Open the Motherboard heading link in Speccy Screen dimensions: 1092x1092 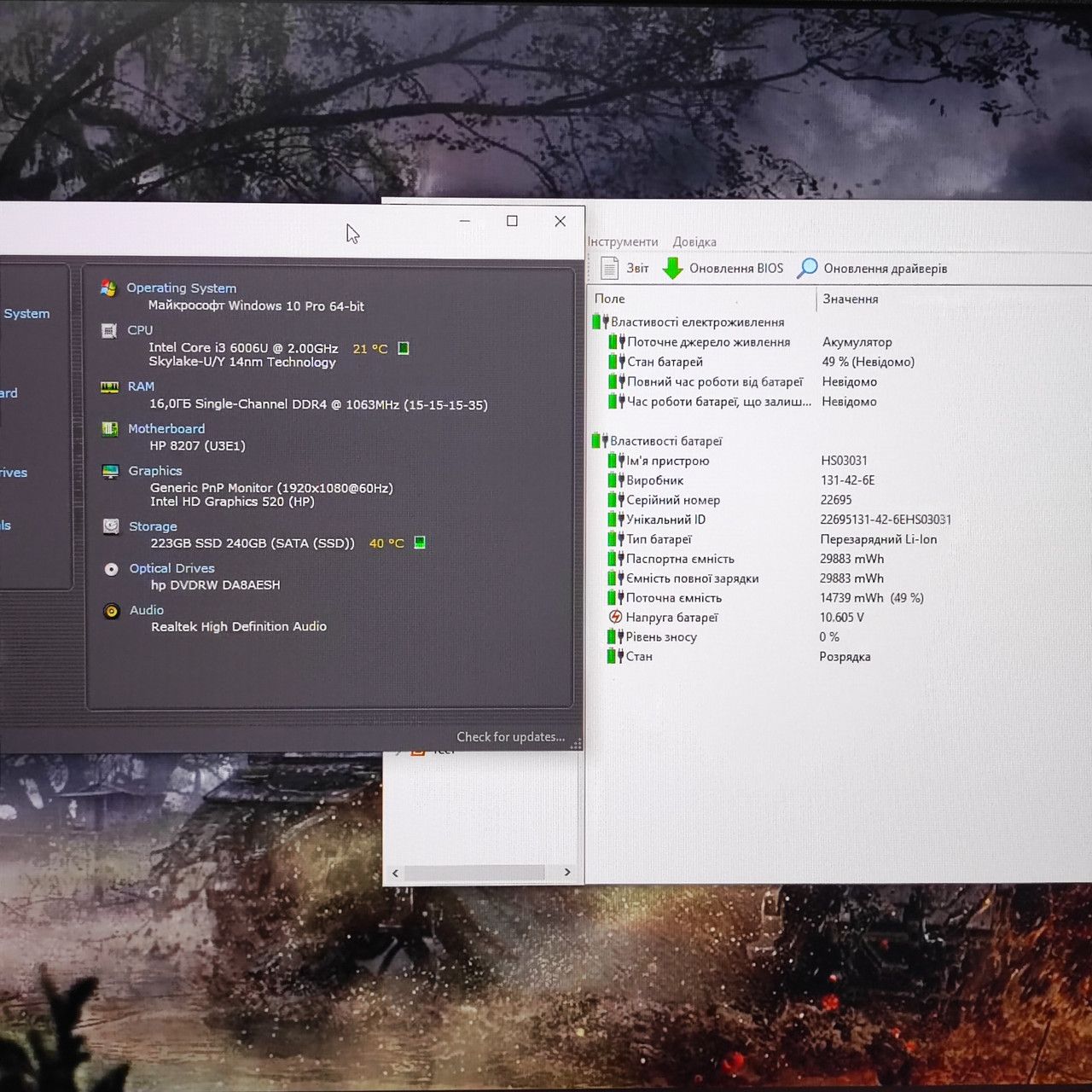point(166,428)
